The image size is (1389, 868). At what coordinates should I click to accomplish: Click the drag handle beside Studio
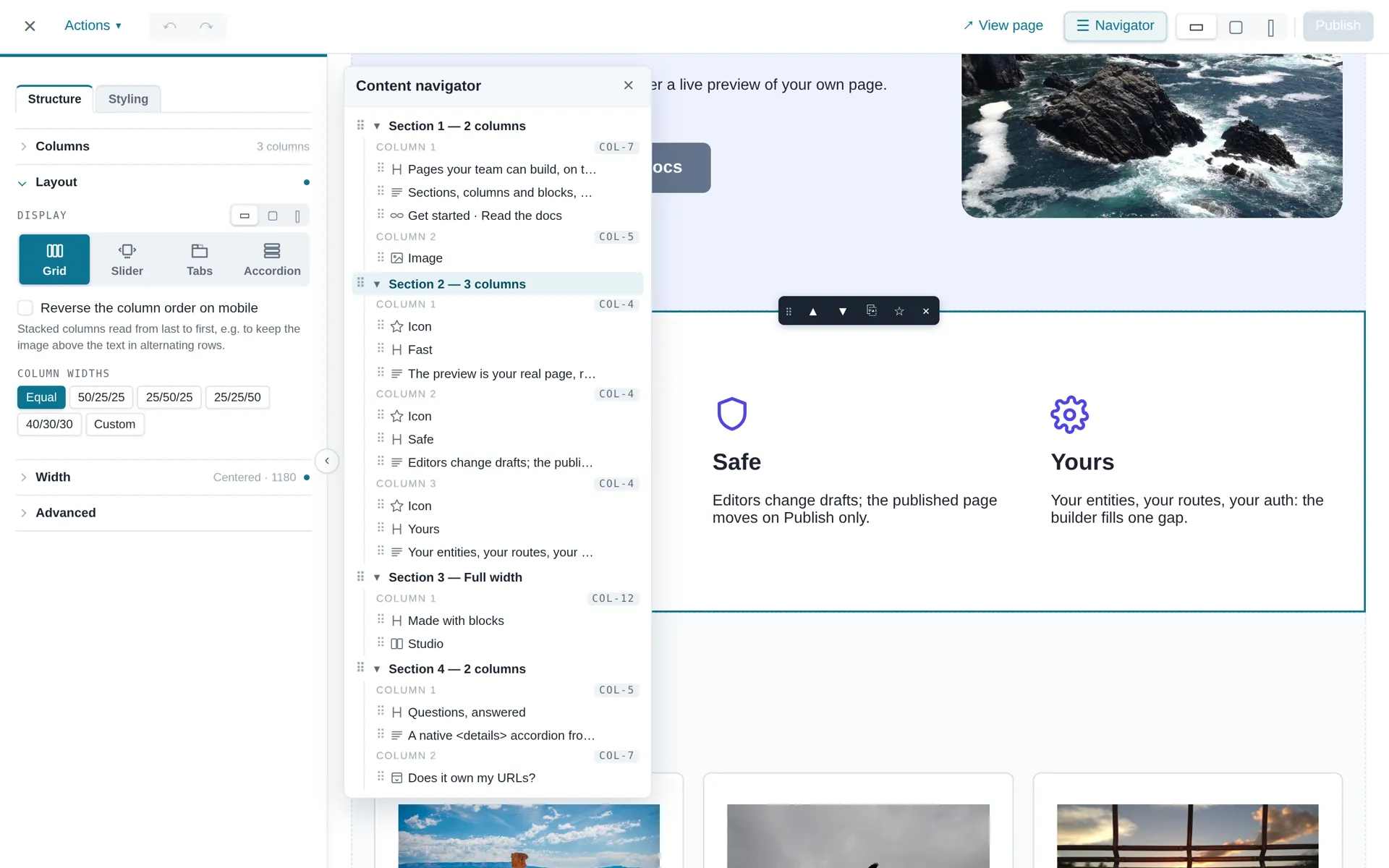point(381,642)
